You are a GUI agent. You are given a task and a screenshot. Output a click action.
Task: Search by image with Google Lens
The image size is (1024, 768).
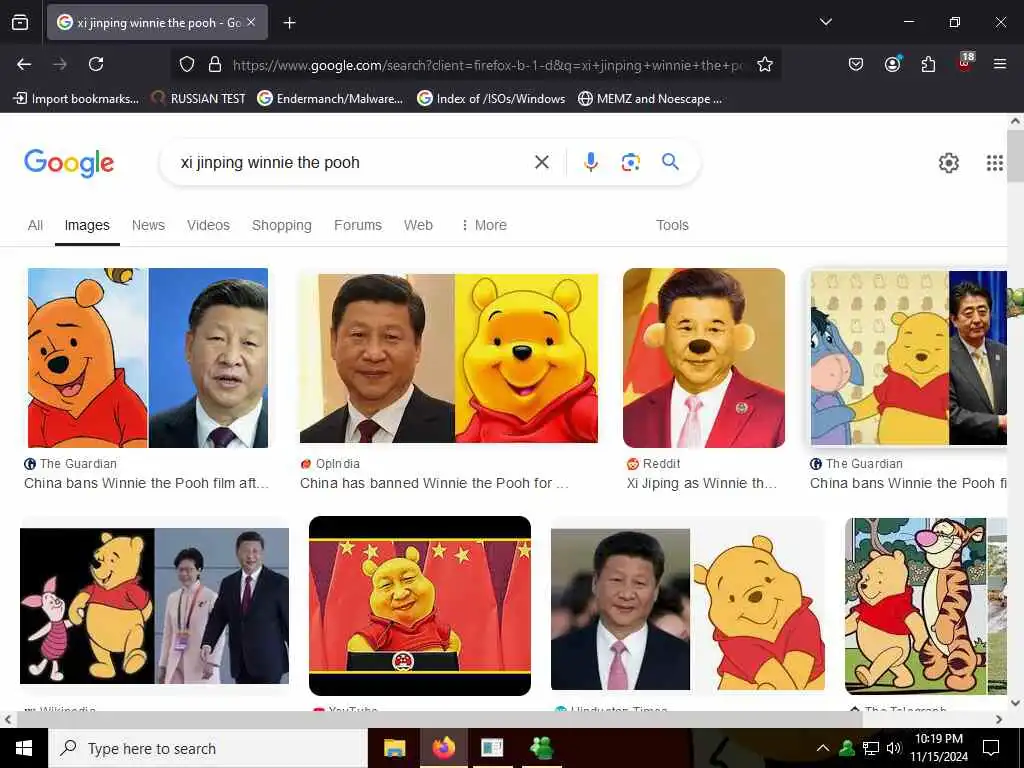tap(630, 162)
